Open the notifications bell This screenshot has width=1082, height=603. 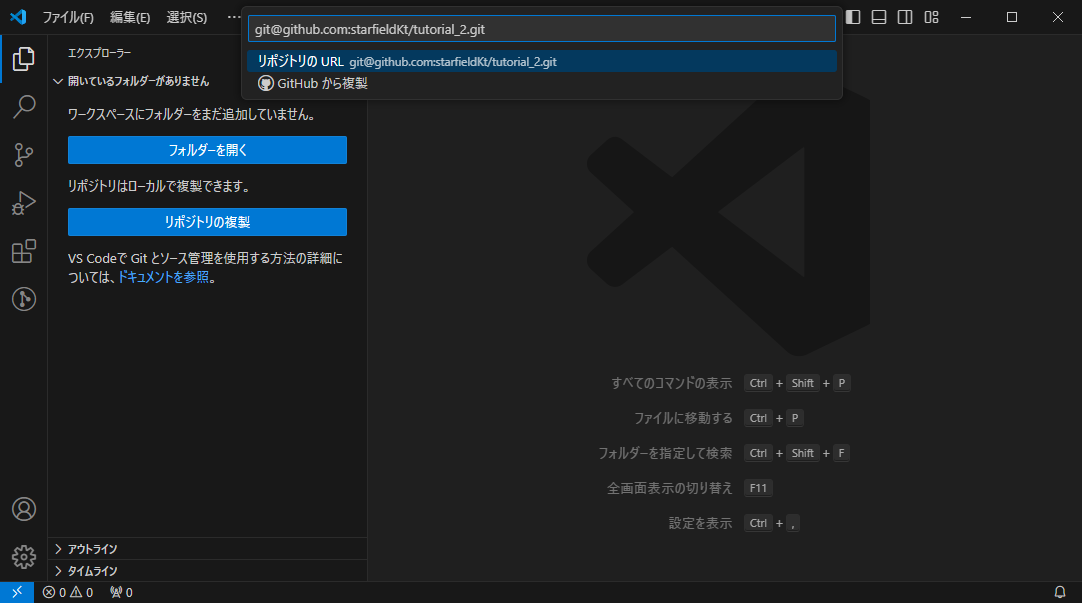point(1060,592)
